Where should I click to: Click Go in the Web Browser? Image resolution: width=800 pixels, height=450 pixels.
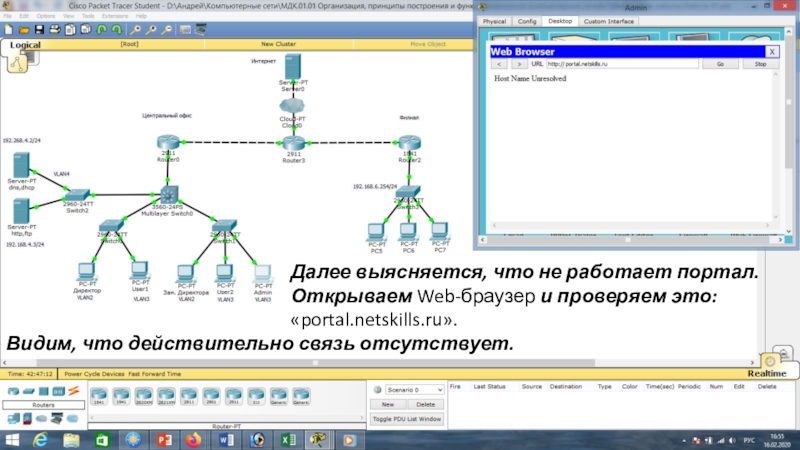point(720,64)
